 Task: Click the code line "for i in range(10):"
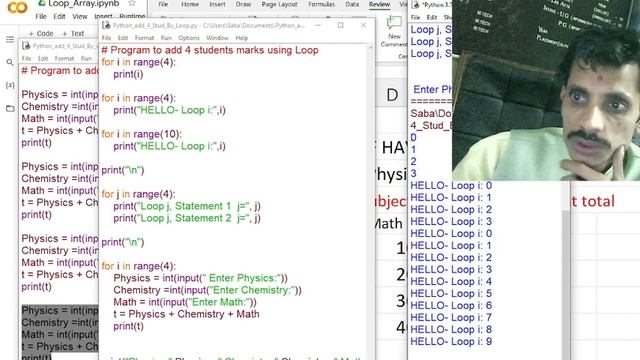(141, 134)
